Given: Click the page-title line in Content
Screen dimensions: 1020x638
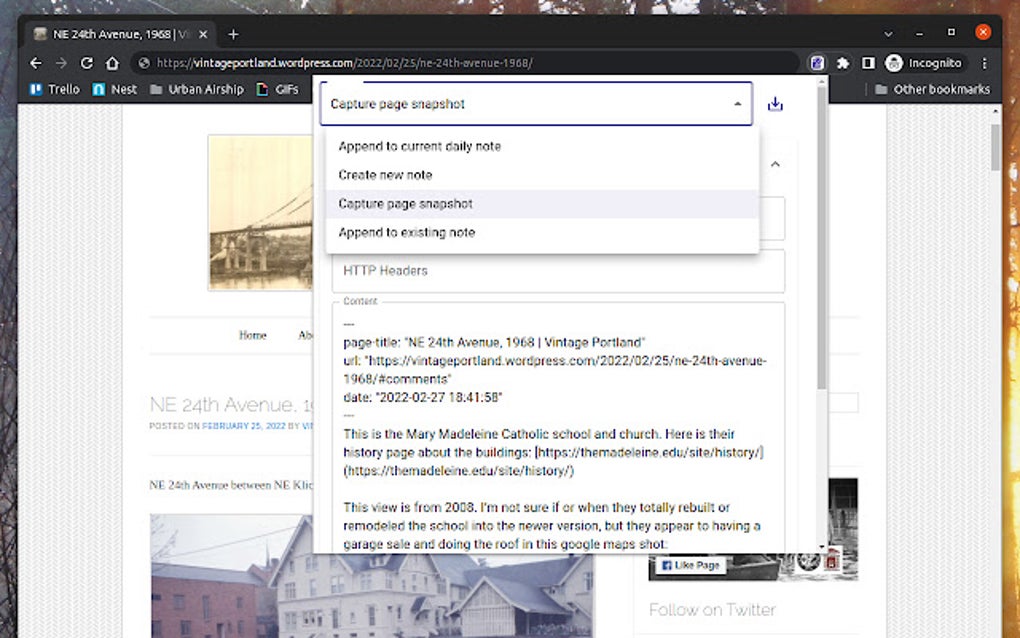Looking at the screenshot, I should click(x=494, y=342).
